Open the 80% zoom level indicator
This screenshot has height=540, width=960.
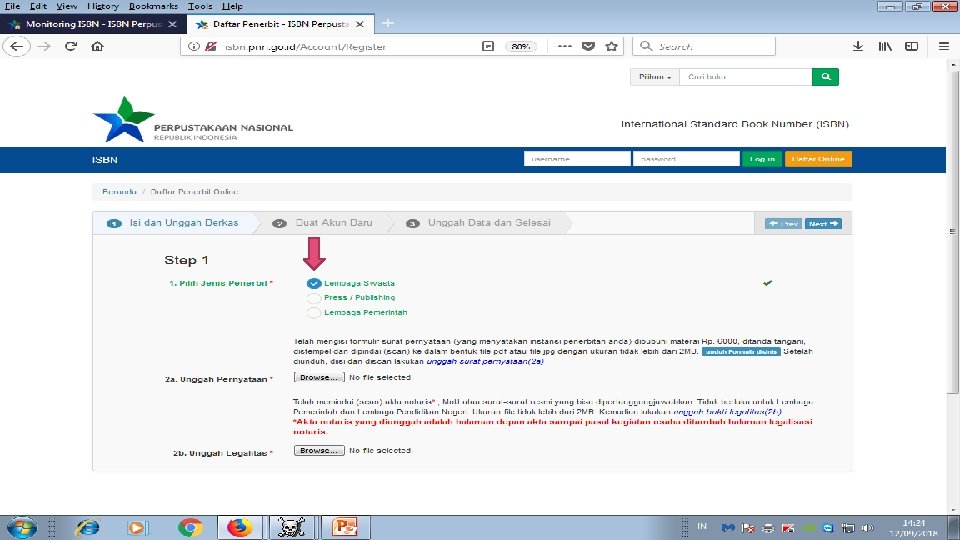coord(520,47)
